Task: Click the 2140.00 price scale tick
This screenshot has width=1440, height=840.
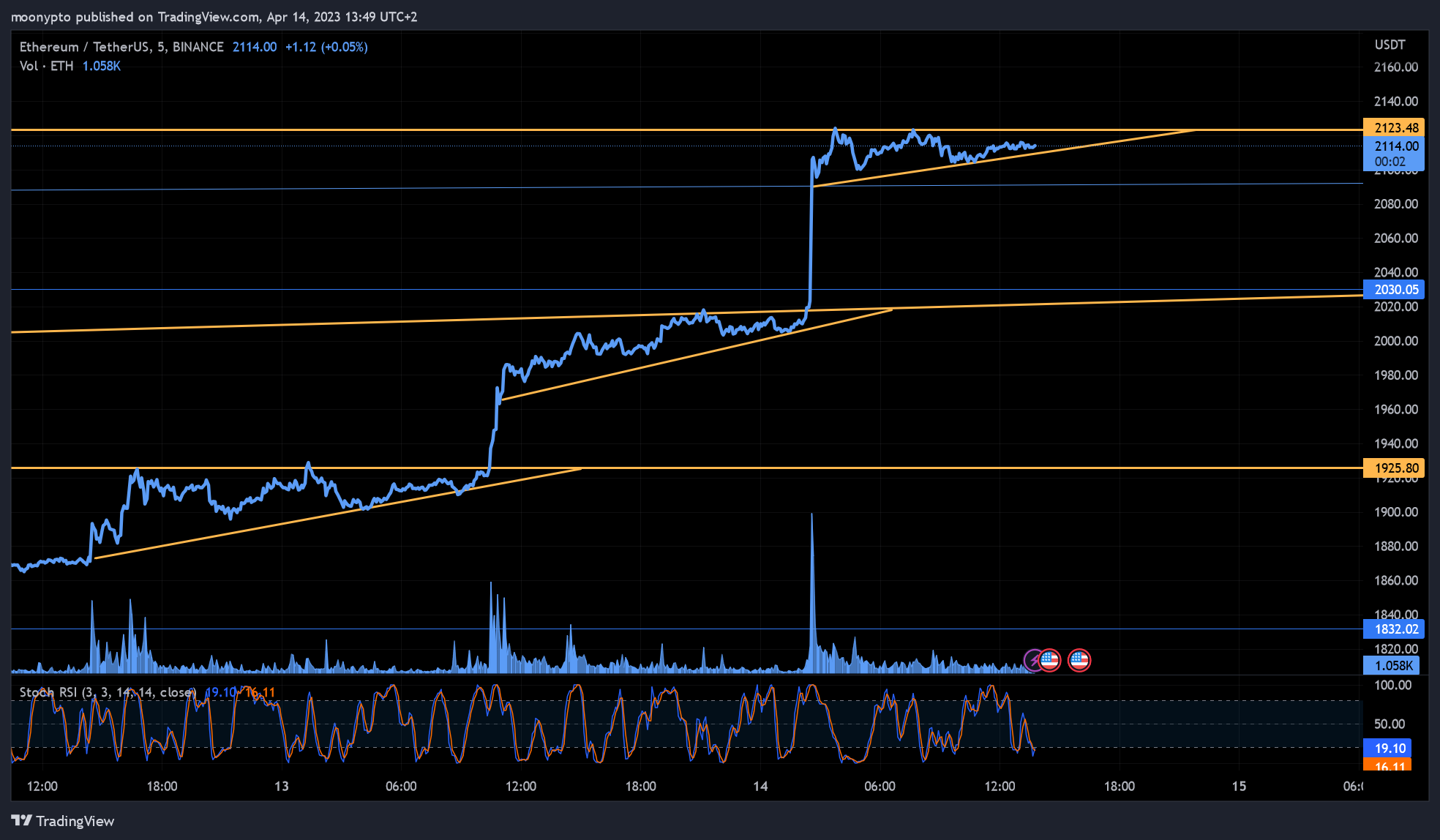Action: 1396,102
